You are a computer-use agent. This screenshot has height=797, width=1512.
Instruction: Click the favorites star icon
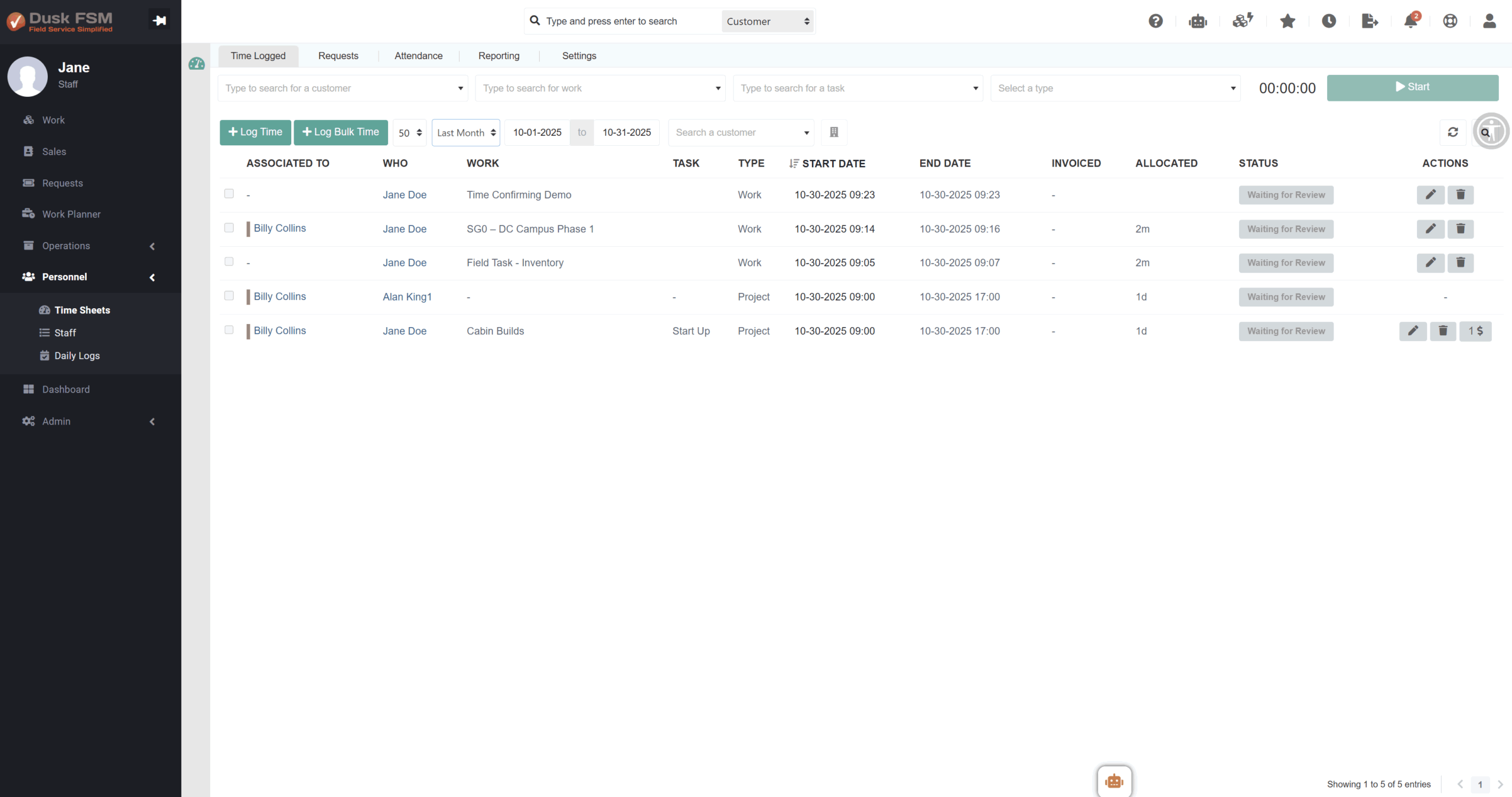pyautogui.click(x=1288, y=21)
